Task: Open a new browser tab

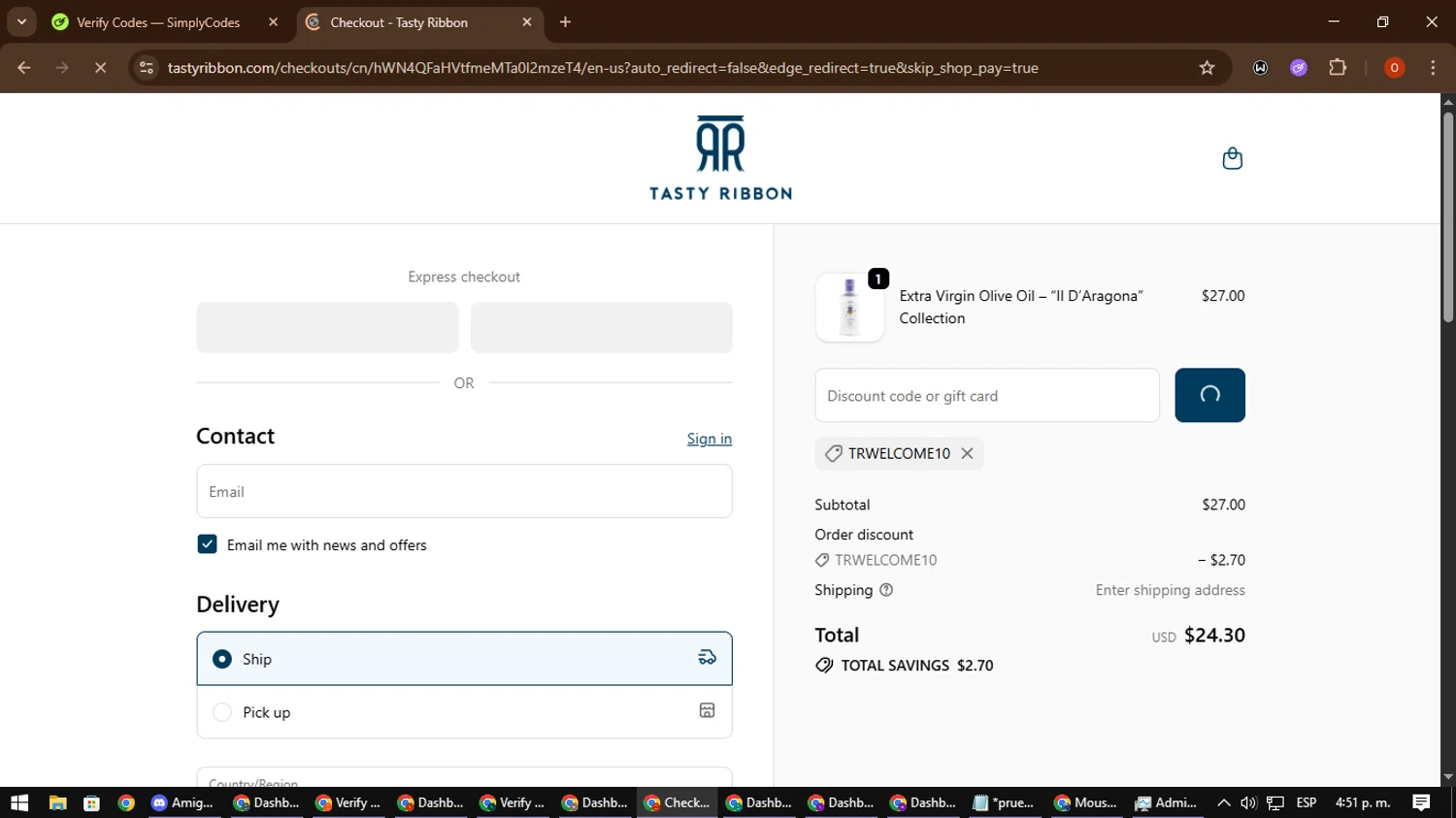Action: click(565, 22)
